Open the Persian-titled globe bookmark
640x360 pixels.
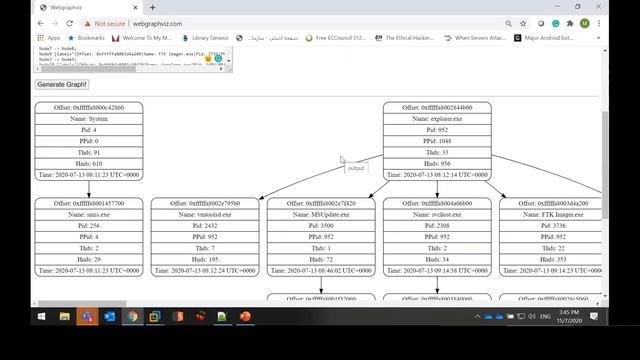pyautogui.click(x=267, y=38)
